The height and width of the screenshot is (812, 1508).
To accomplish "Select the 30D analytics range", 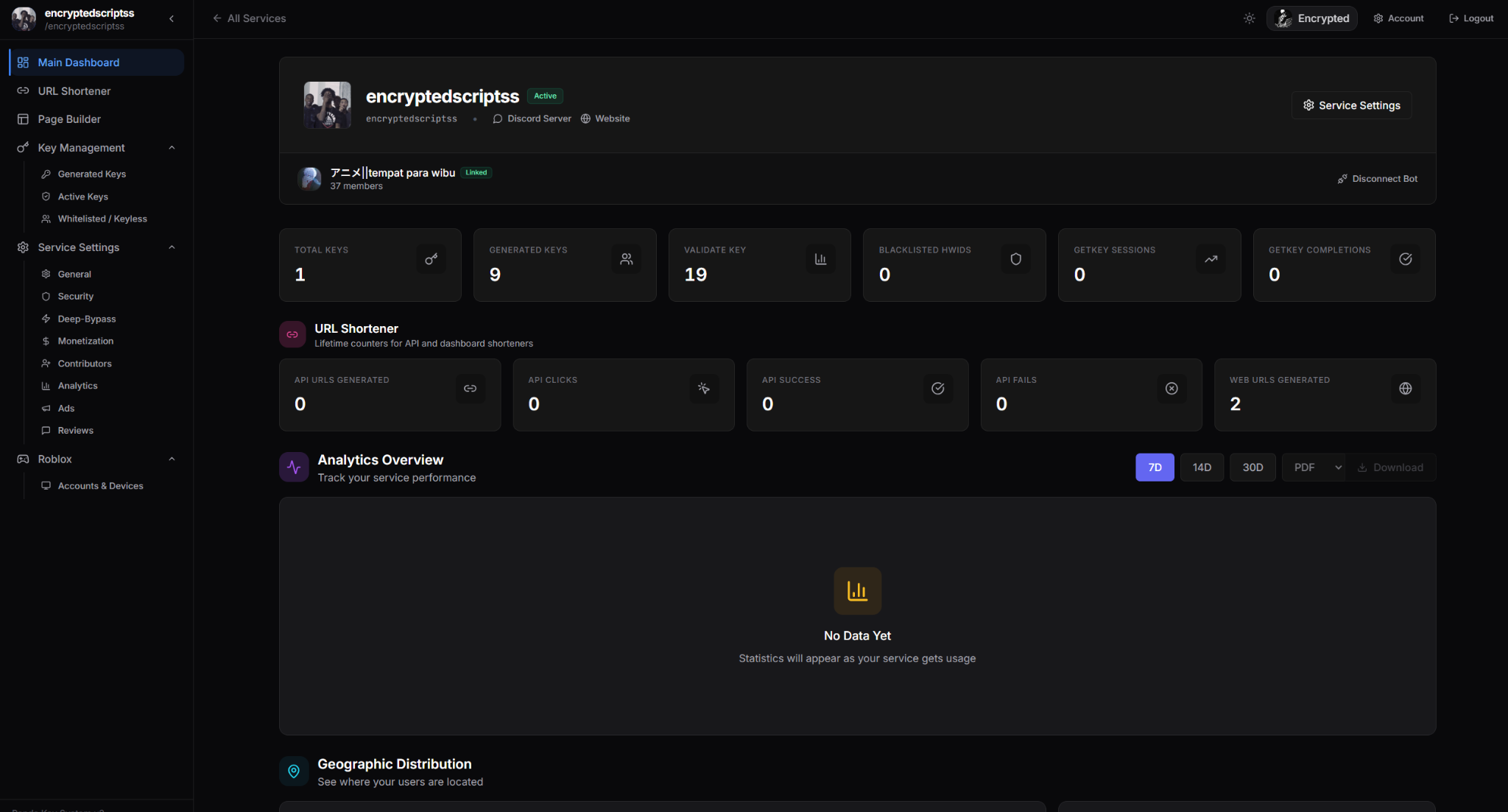I will (x=1253, y=467).
